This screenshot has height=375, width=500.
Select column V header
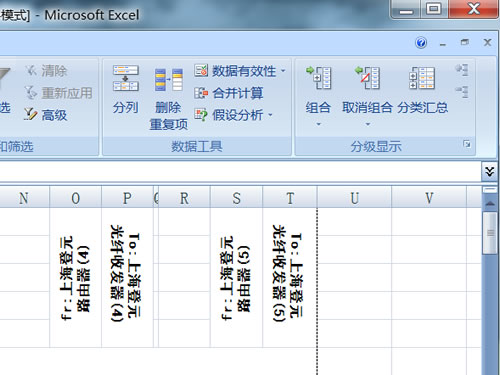429,198
